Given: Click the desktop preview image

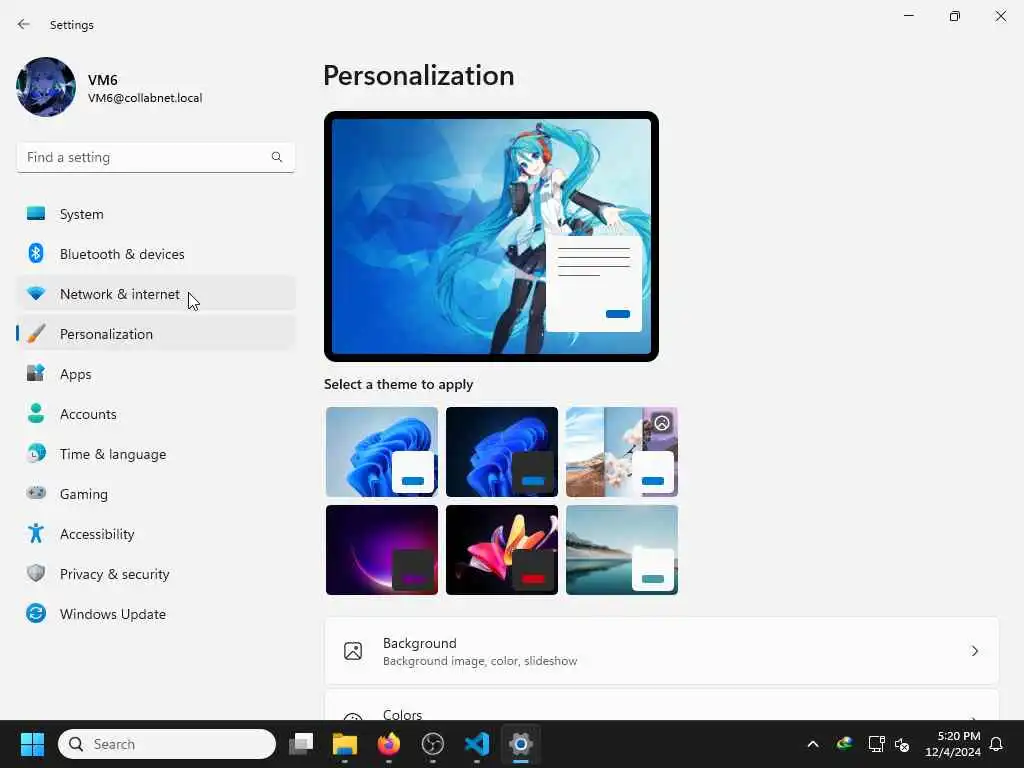Looking at the screenshot, I should [491, 236].
